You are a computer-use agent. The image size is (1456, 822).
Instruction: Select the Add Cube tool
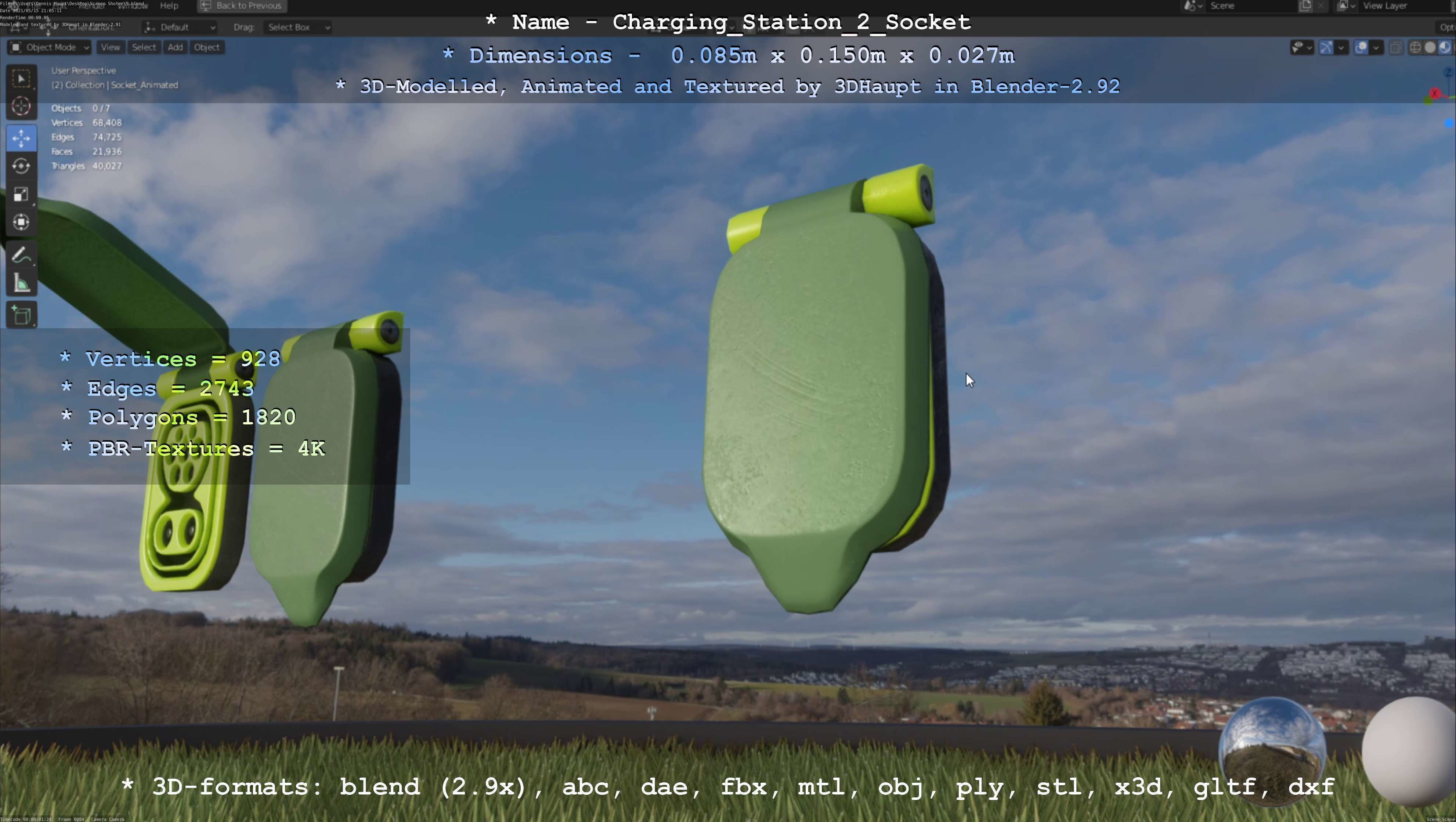point(21,315)
